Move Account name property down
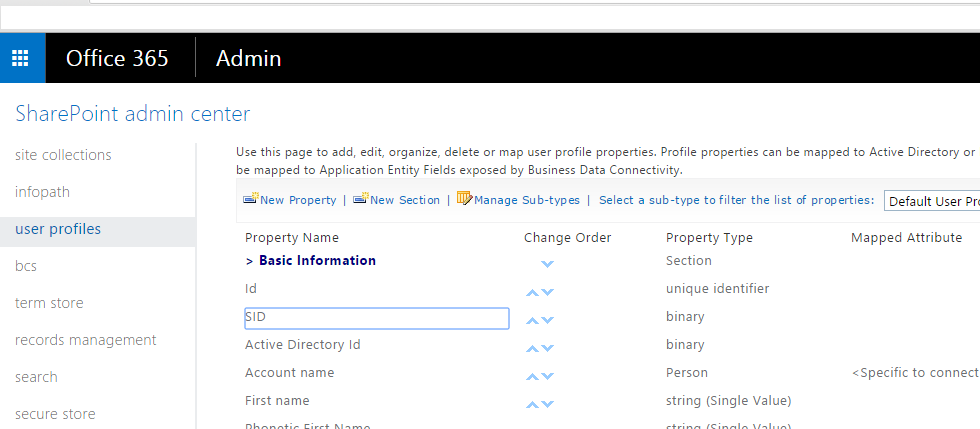980x429 pixels. click(547, 376)
